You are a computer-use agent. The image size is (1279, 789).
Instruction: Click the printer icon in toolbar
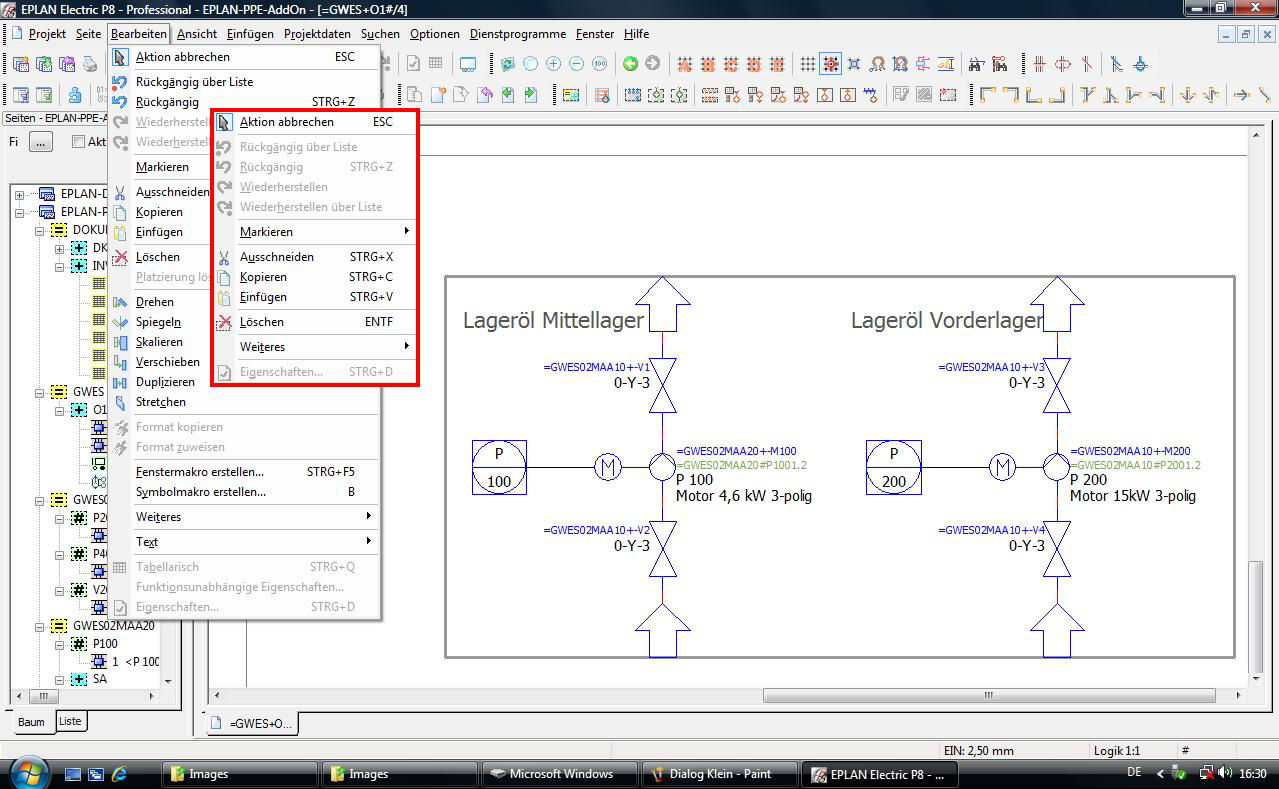click(x=90, y=64)
